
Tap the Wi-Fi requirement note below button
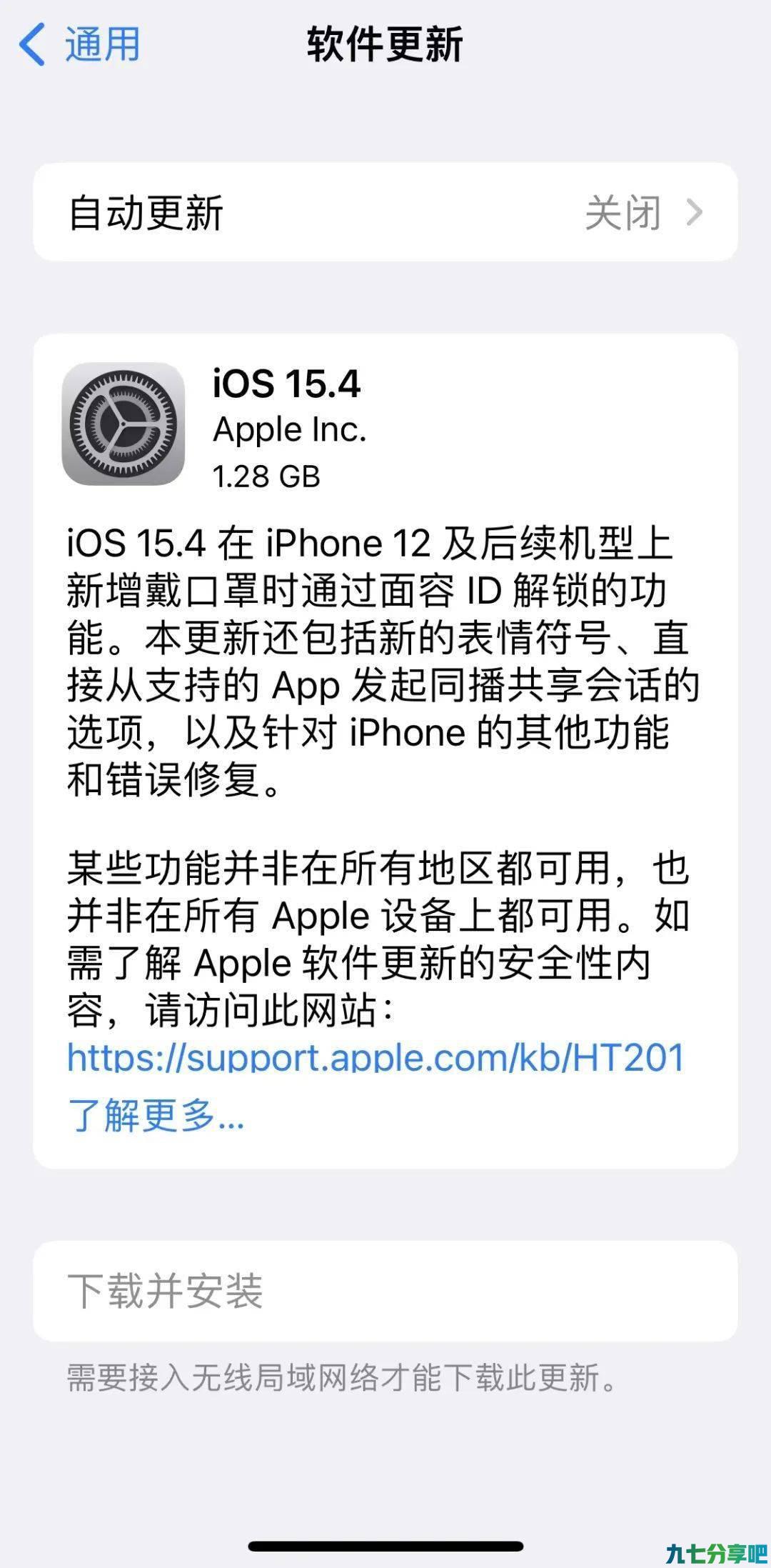343,1377
